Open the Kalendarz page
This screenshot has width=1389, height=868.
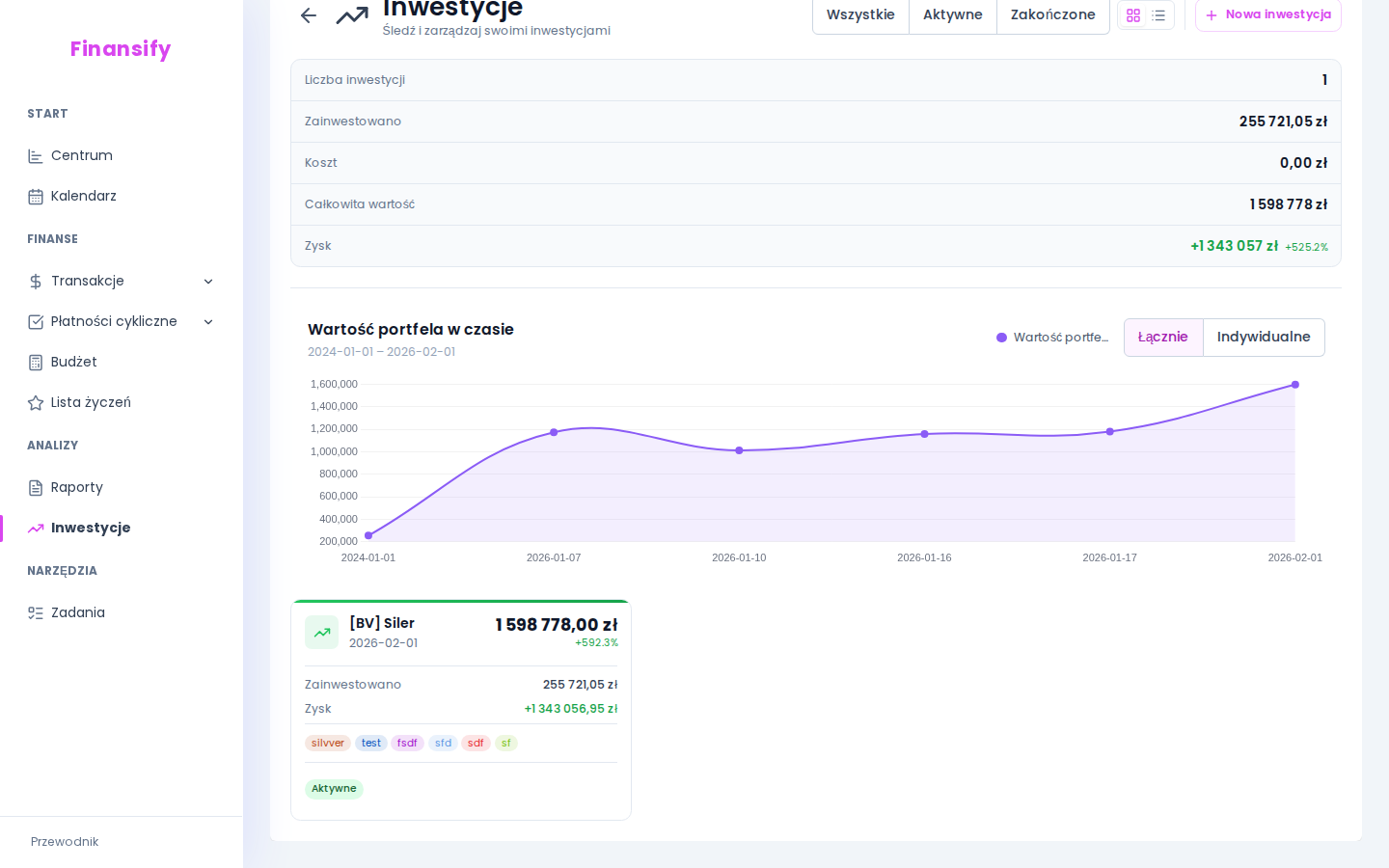tap(83, 196)
